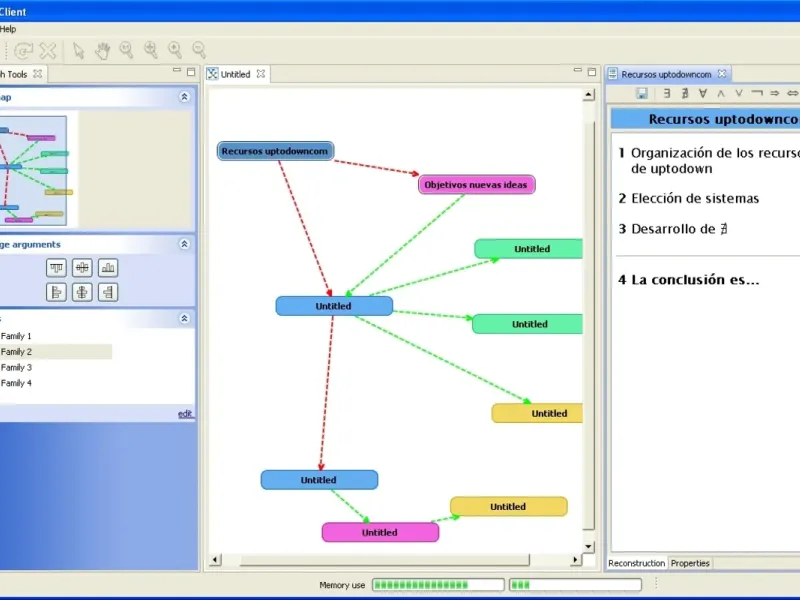Click the delete X icon in toolbar

[x=48, y=50]
